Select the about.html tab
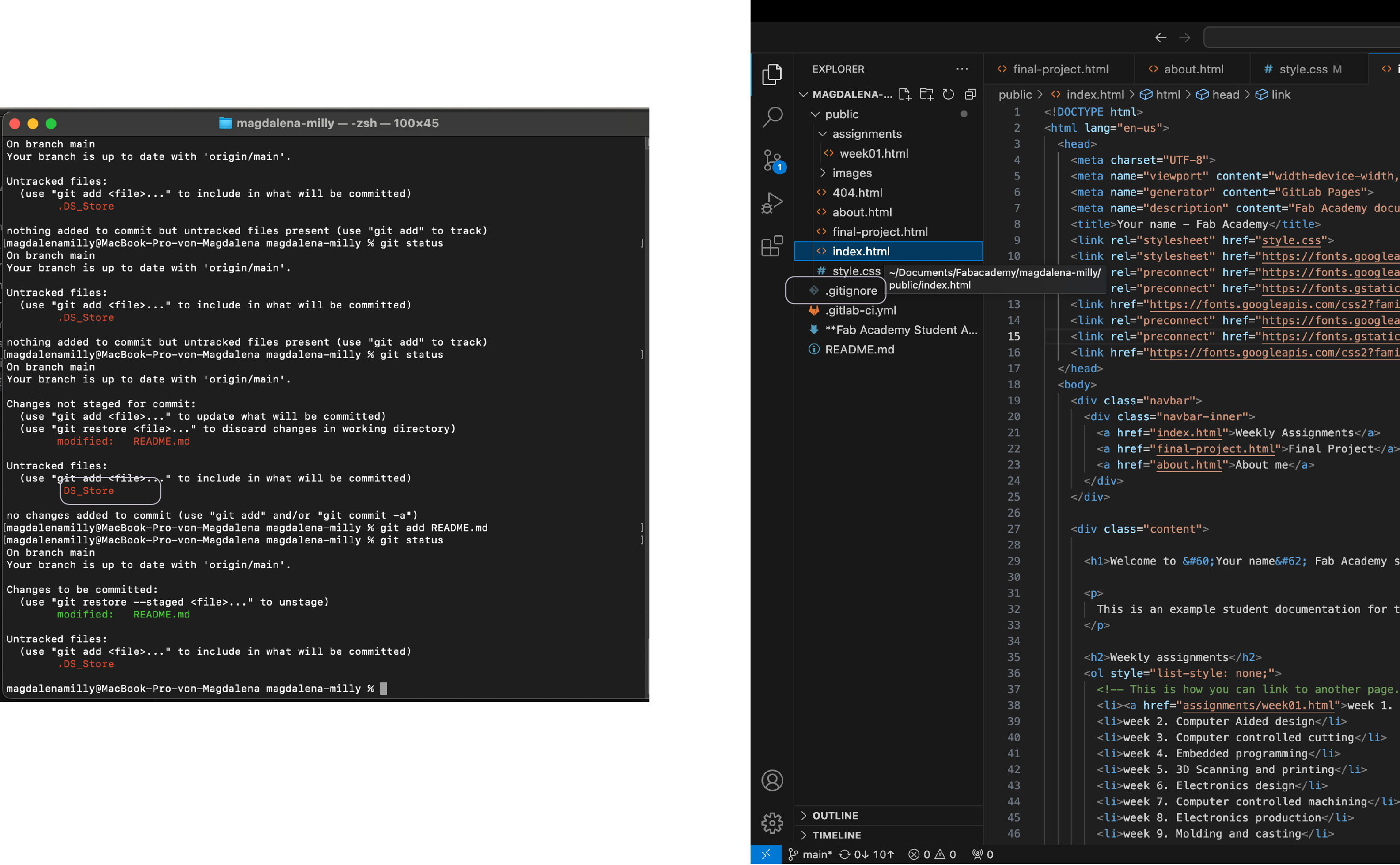Screen dimensions: 1400x865 click(1191, 69)
